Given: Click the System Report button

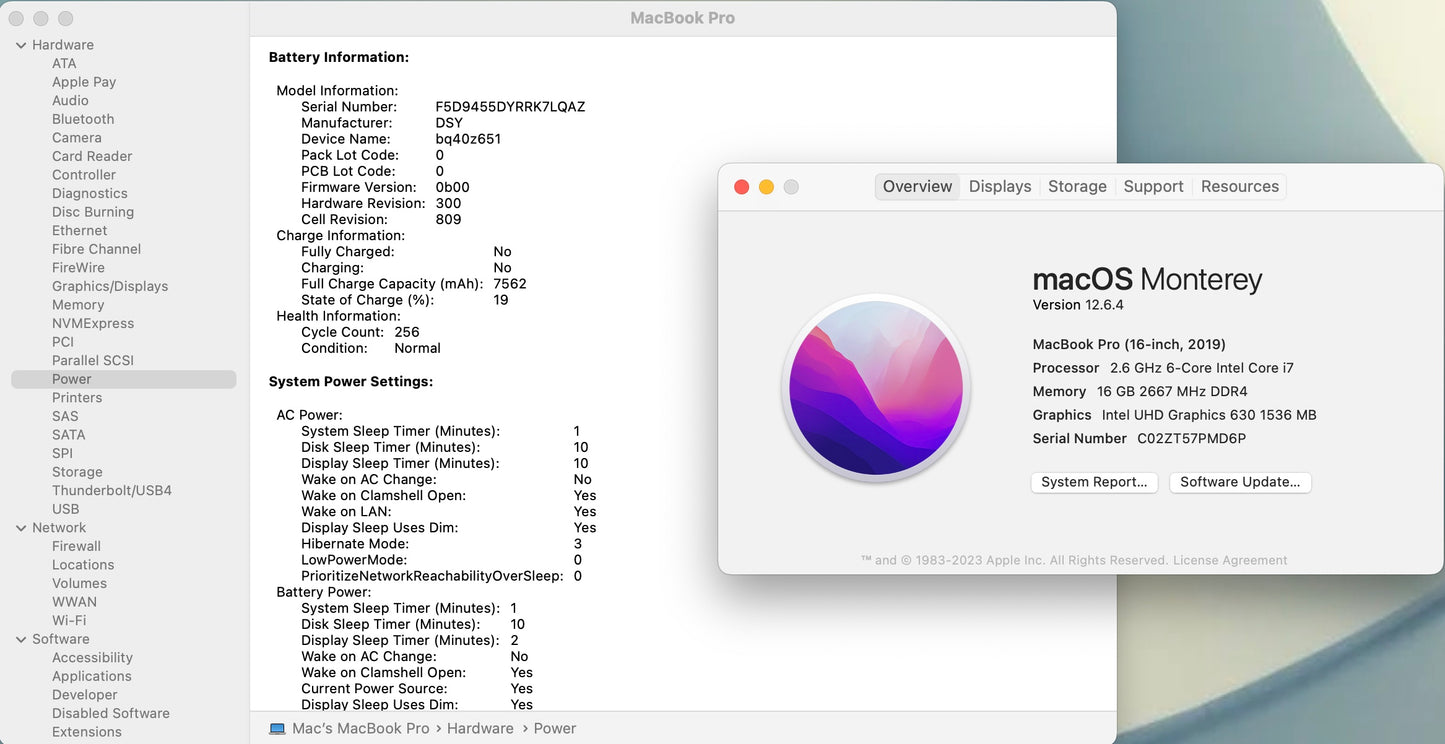Looking at the screenshot, I should pyautogui.click(x=1094, y=482).
